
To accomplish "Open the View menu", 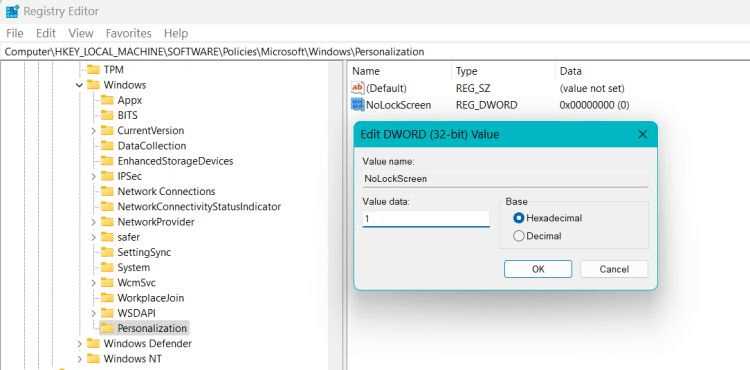I will [x=81, y=33].
